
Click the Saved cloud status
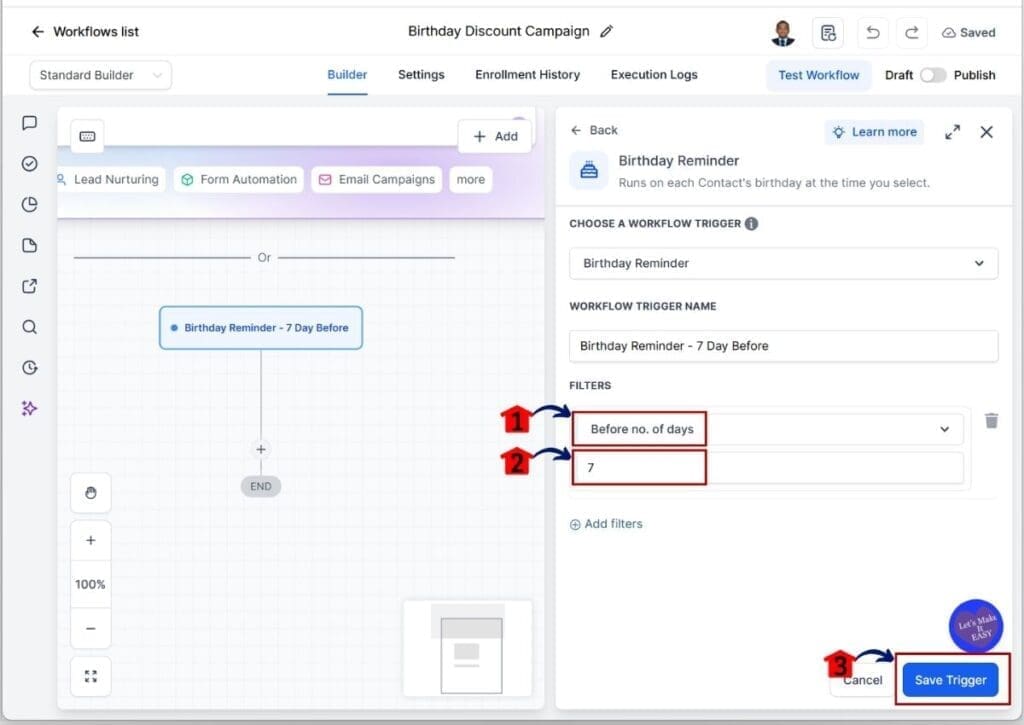coord(968,33)
